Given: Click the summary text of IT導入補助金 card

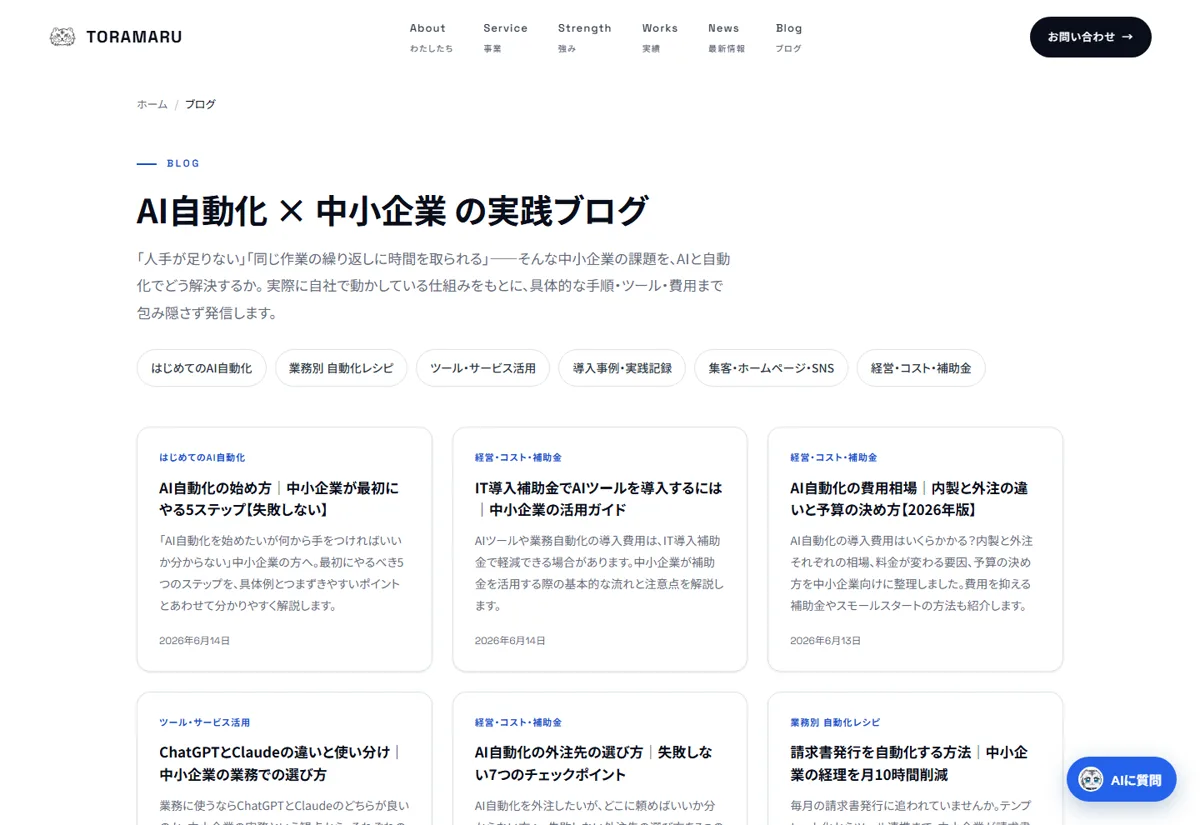Looking at the screenshot, I should (x=599, y=573).
